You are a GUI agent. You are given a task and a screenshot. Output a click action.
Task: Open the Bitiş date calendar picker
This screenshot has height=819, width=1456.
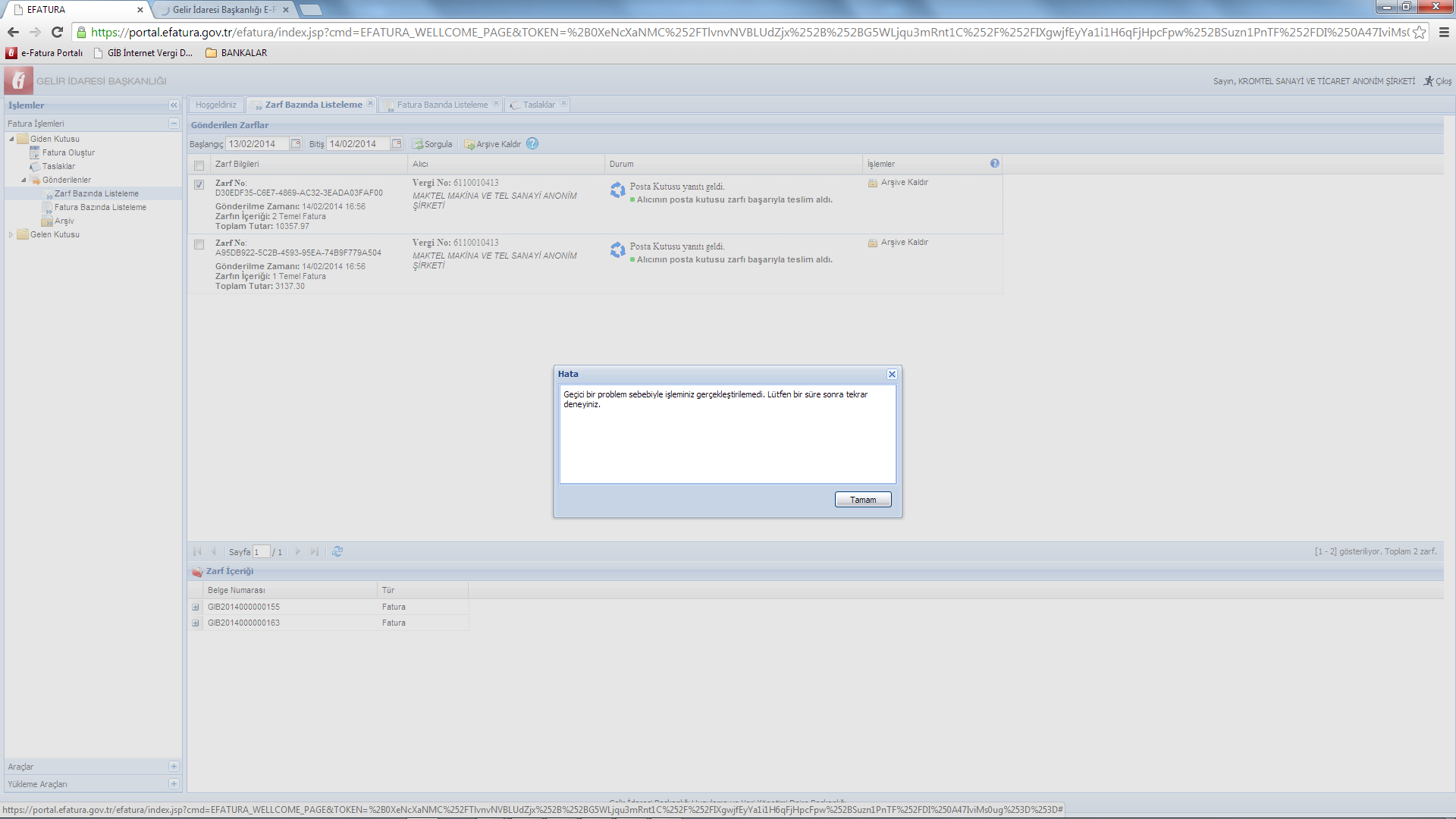pos(396,143)
